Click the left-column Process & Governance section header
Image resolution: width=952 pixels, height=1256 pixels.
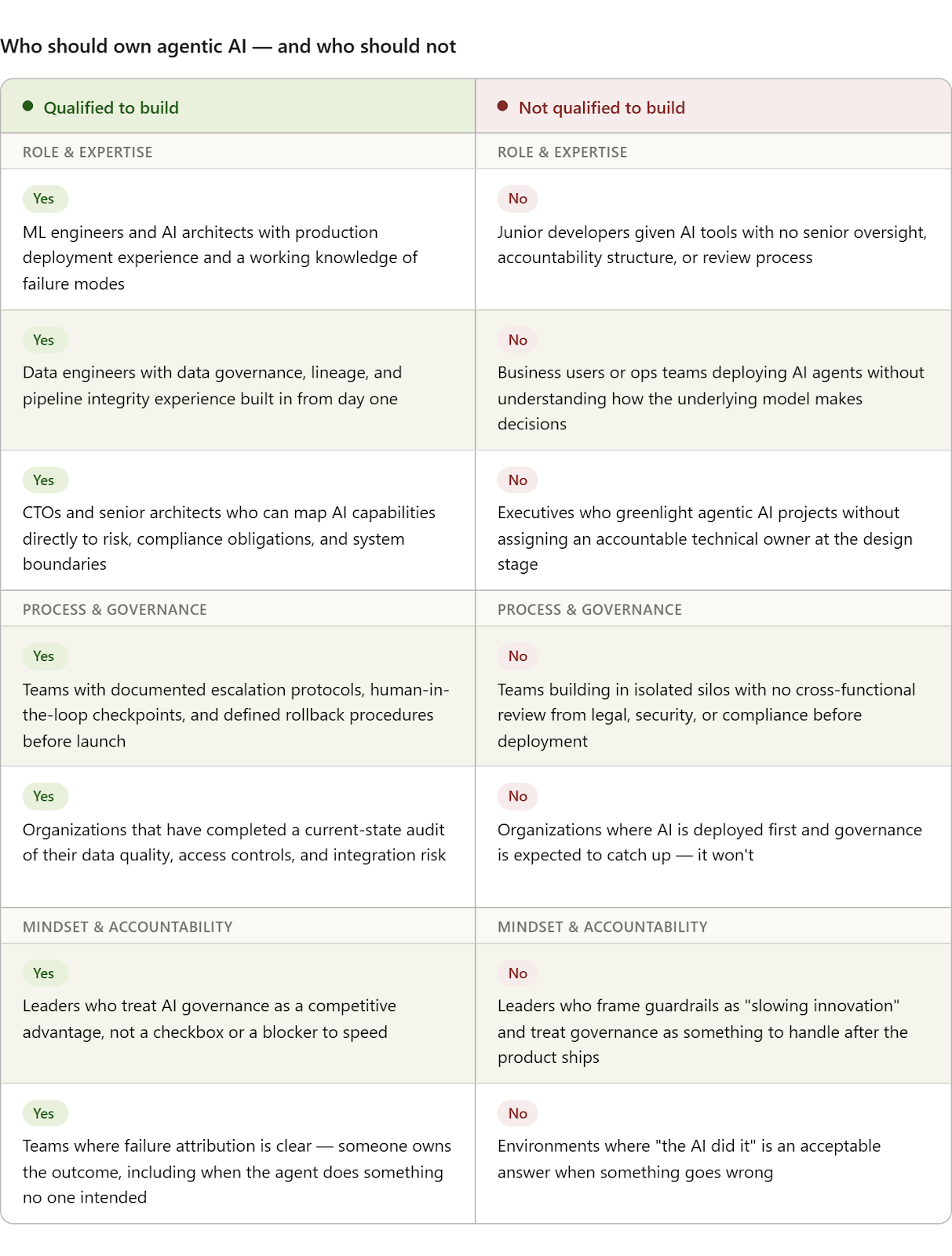(115, 609)
